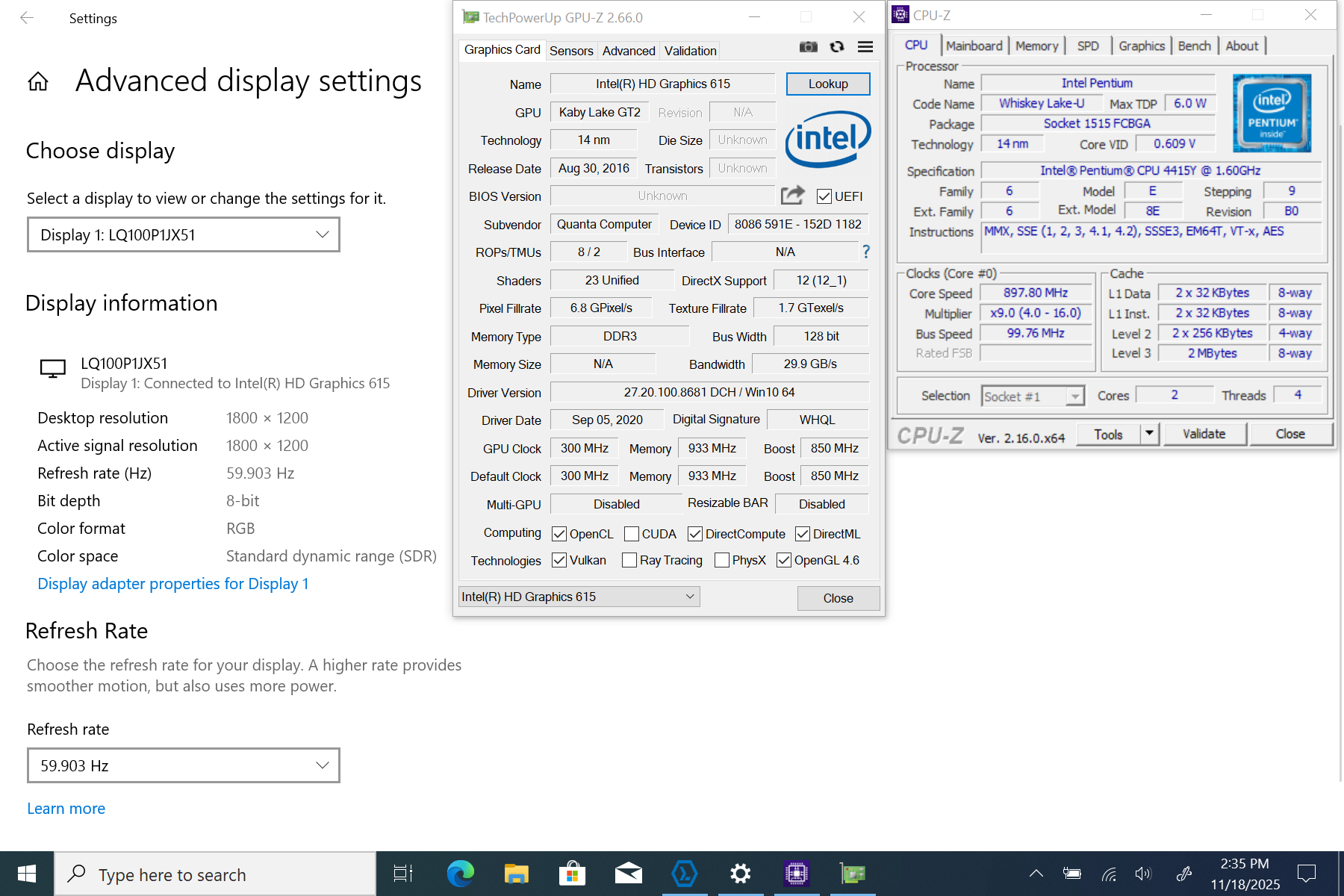Open the 59.903 Hz refresh rate dropdown
This screenshot has height=896, width=1344.
[x=184, y=765]
